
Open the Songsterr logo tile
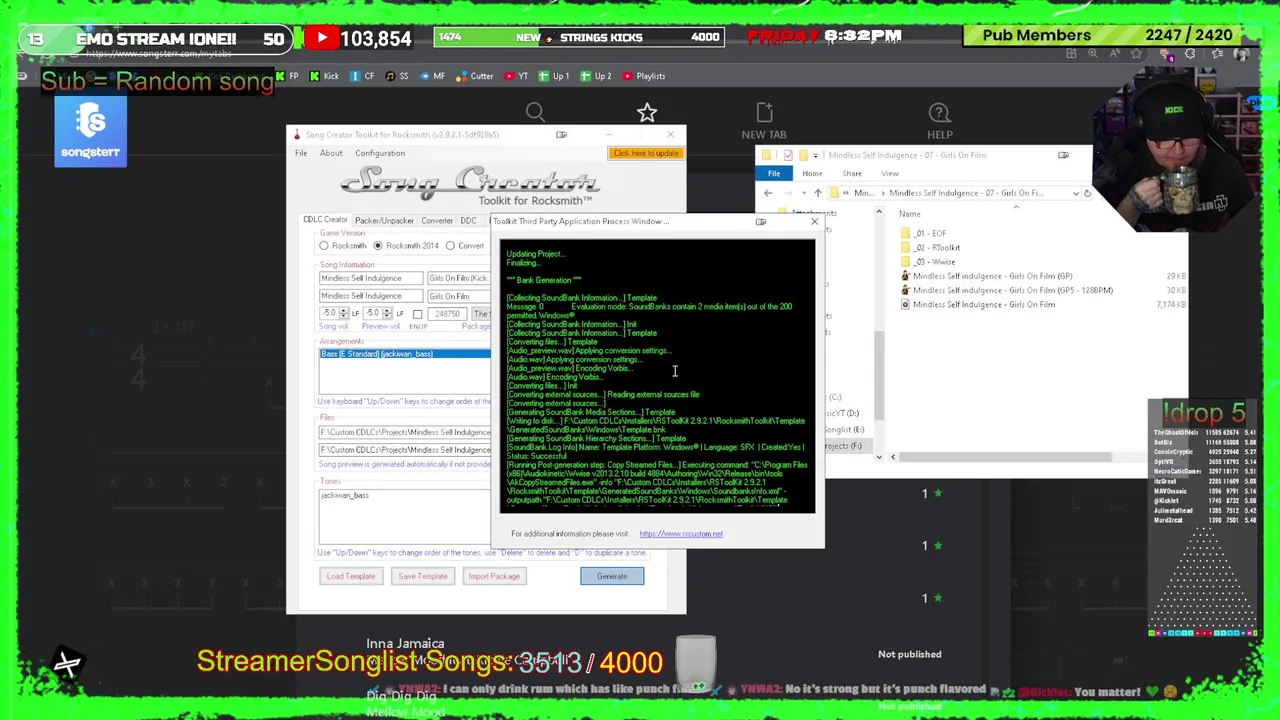click(91, 132)
